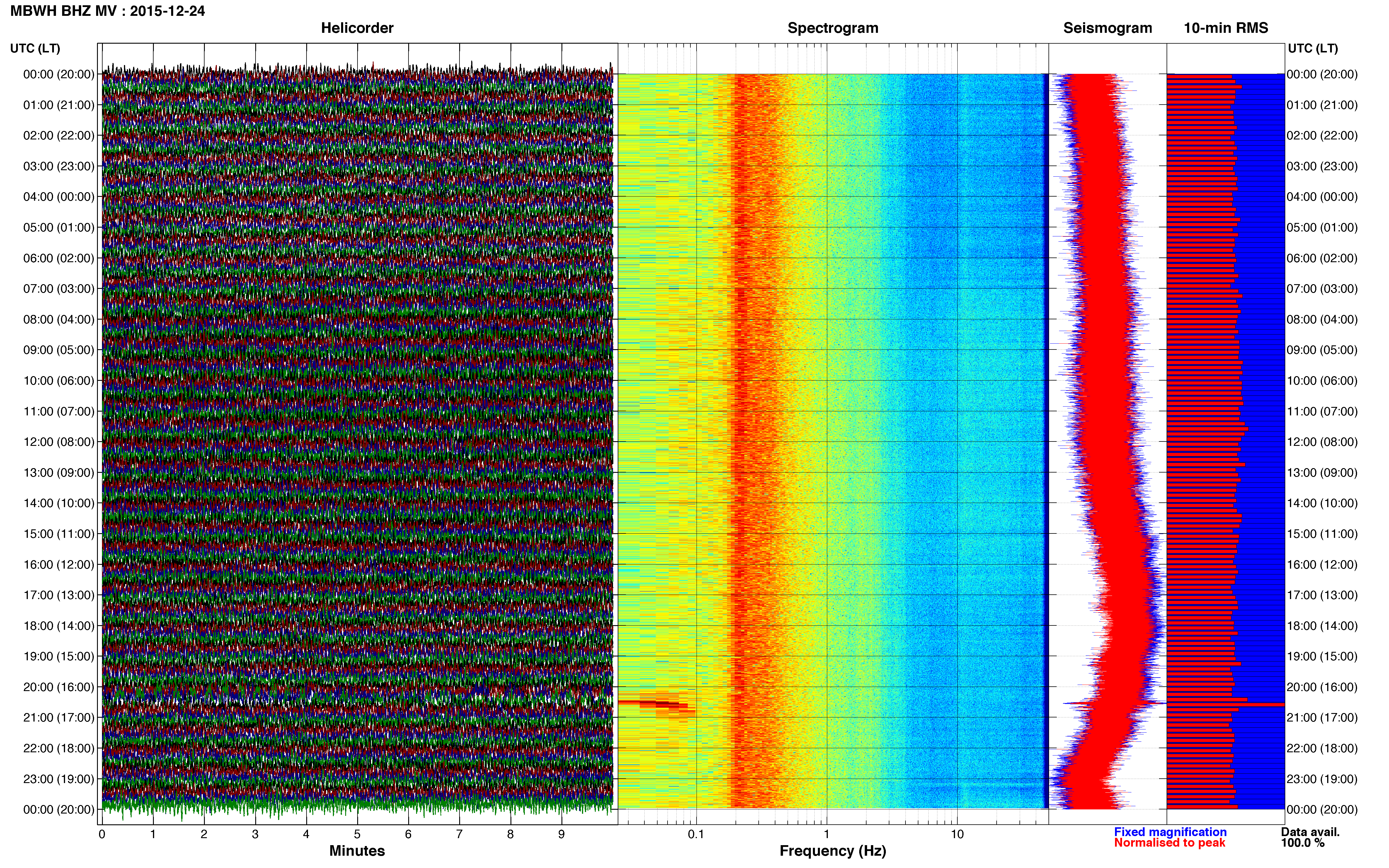This screenshot has width=1389, height=868.
Task: Click the title MBWH BHZ MV : 2015-12-24
Action: (107, 11)
